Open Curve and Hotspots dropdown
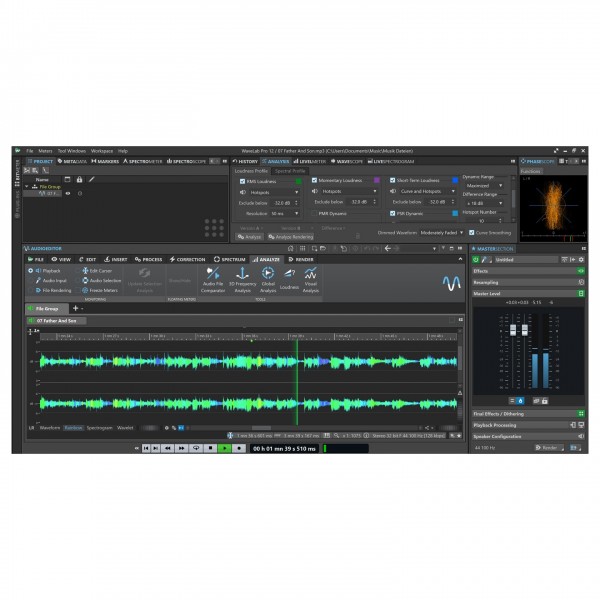This screenshot has height=600, width=600. click(x=427, y=191)
